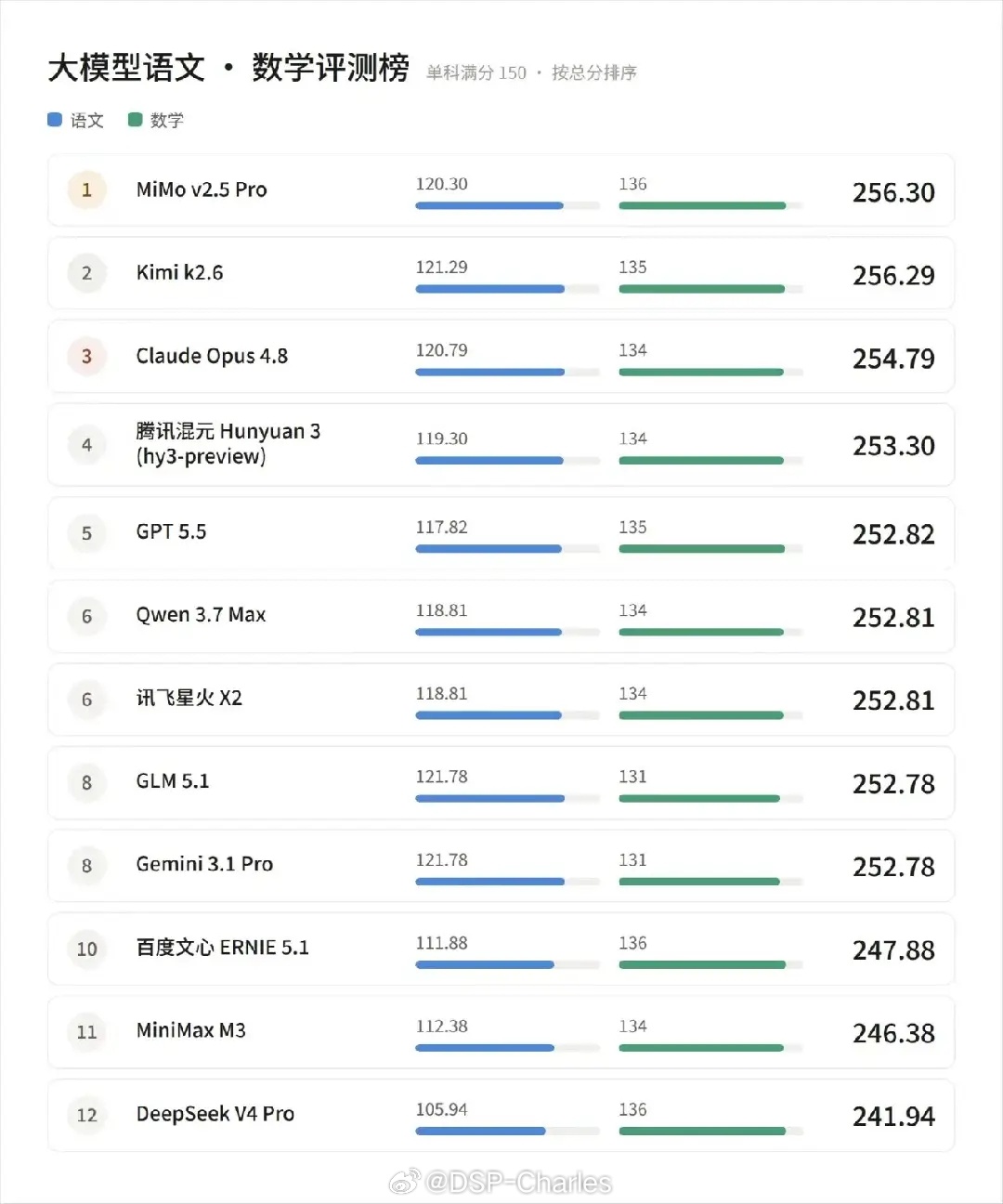Select the model name Gemini 3.1 Pro

click(204, 864)
